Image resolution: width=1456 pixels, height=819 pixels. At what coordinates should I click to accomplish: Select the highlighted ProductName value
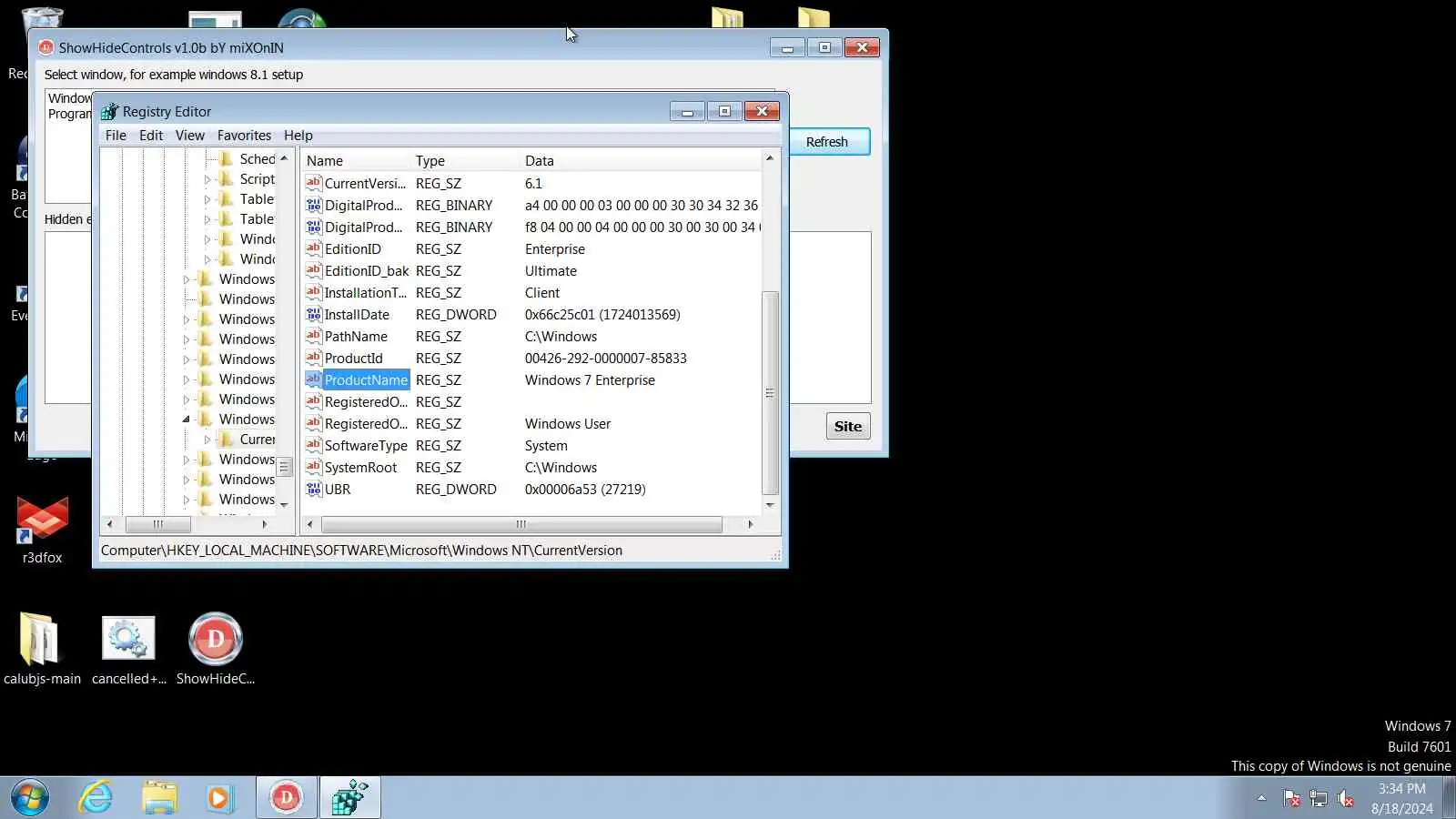366,379
